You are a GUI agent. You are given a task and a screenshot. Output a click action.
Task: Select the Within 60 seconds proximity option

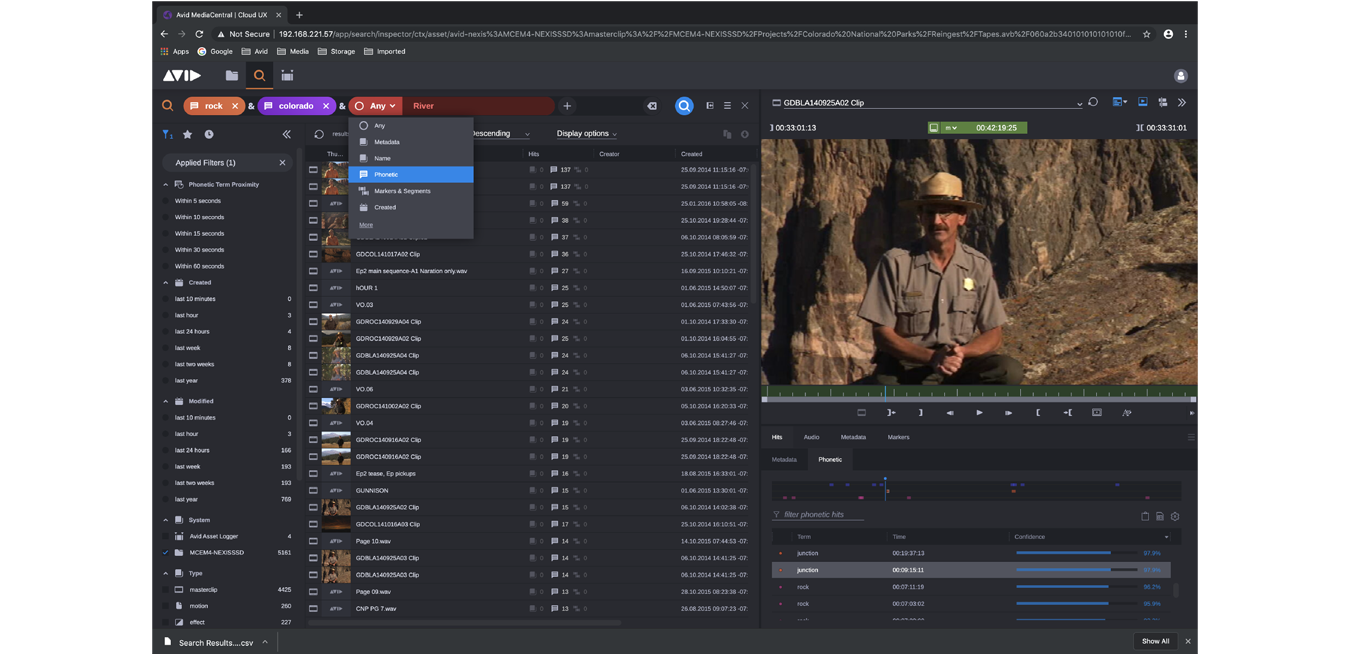pos(199,266)
